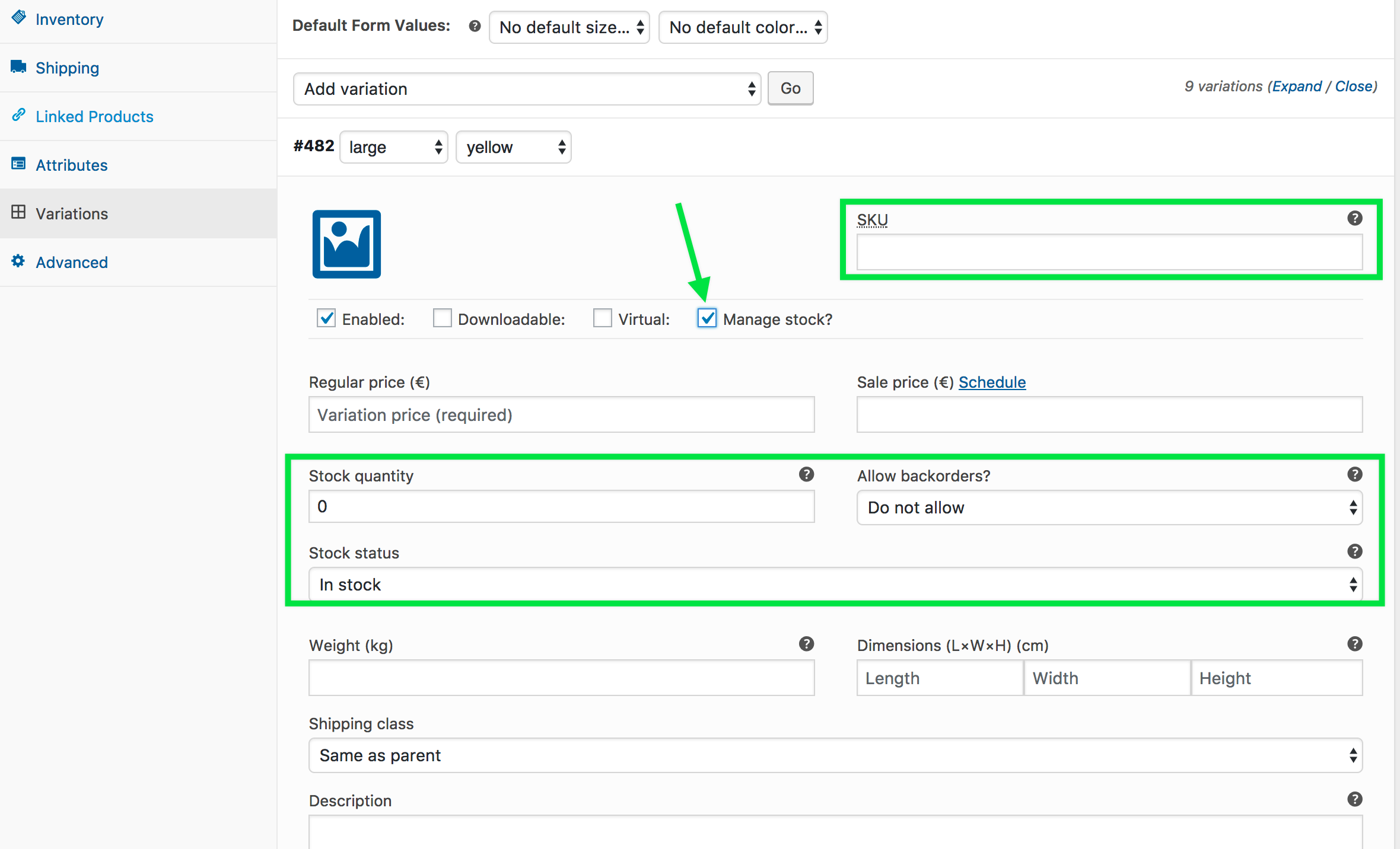Click the Stock quantity input field
1400x849 pixels.
coord(563,508)
